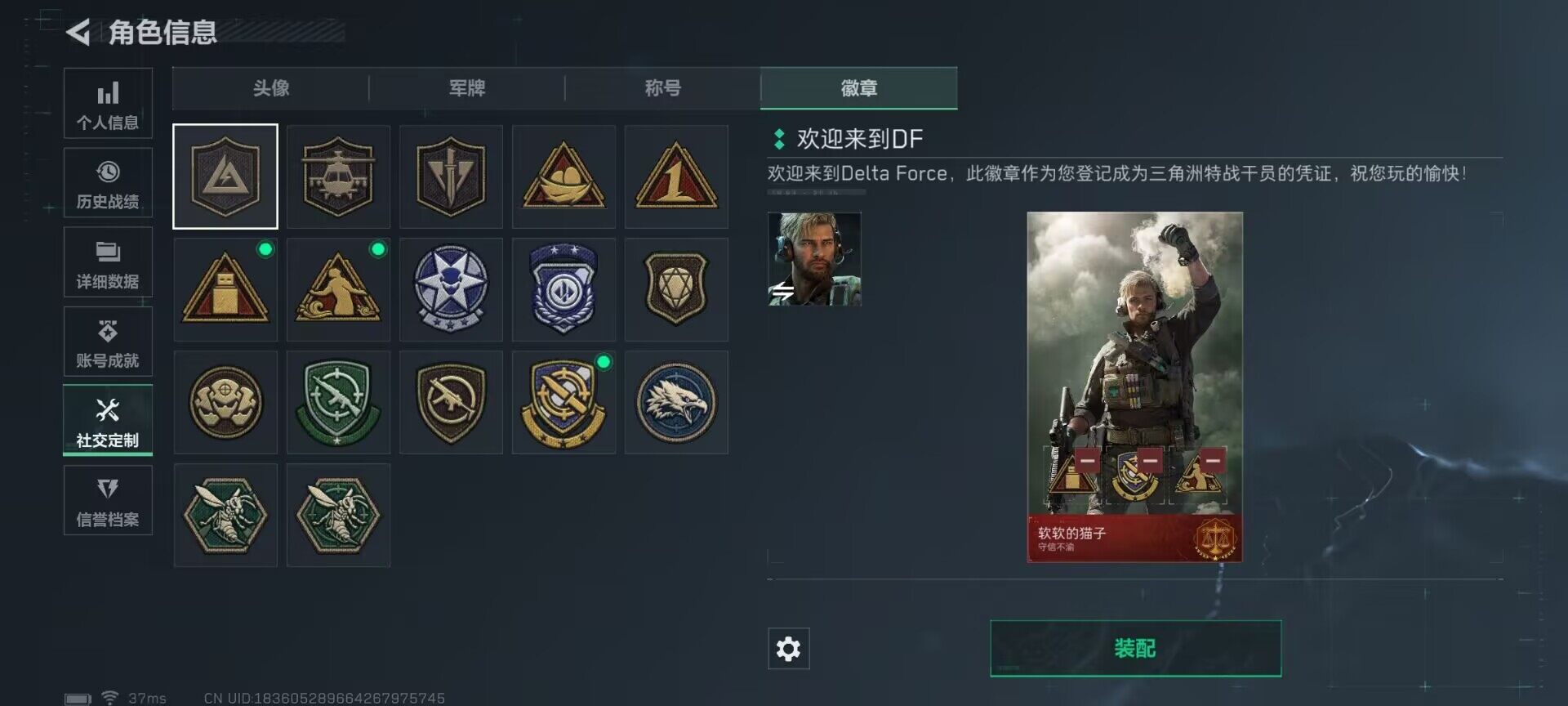Switch to the 军牌 tab

click(x=467, y=88)
